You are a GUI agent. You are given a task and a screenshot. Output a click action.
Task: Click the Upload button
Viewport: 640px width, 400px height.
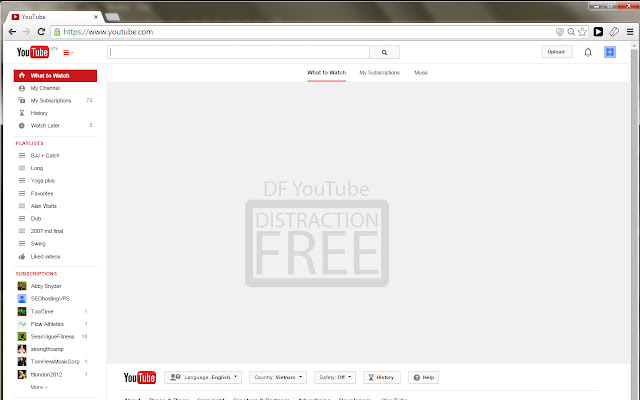(x=556, y=52)
